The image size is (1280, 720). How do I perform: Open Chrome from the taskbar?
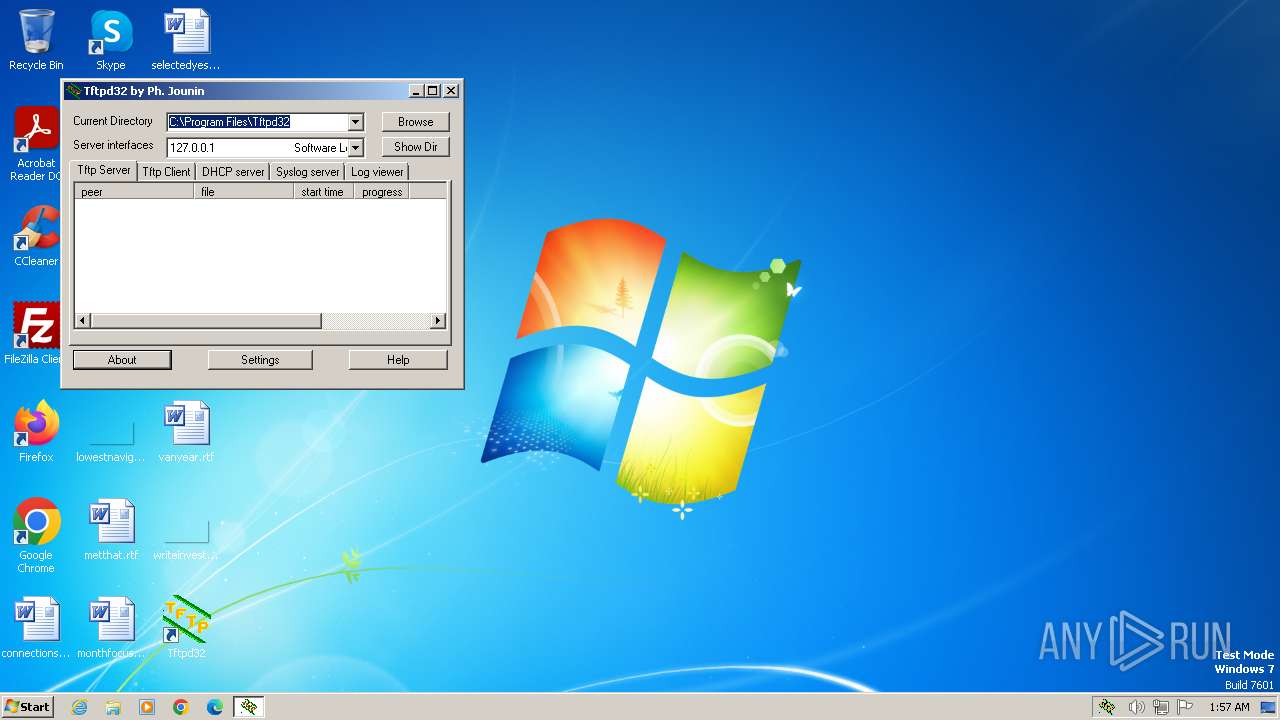[x=181, y=707]
